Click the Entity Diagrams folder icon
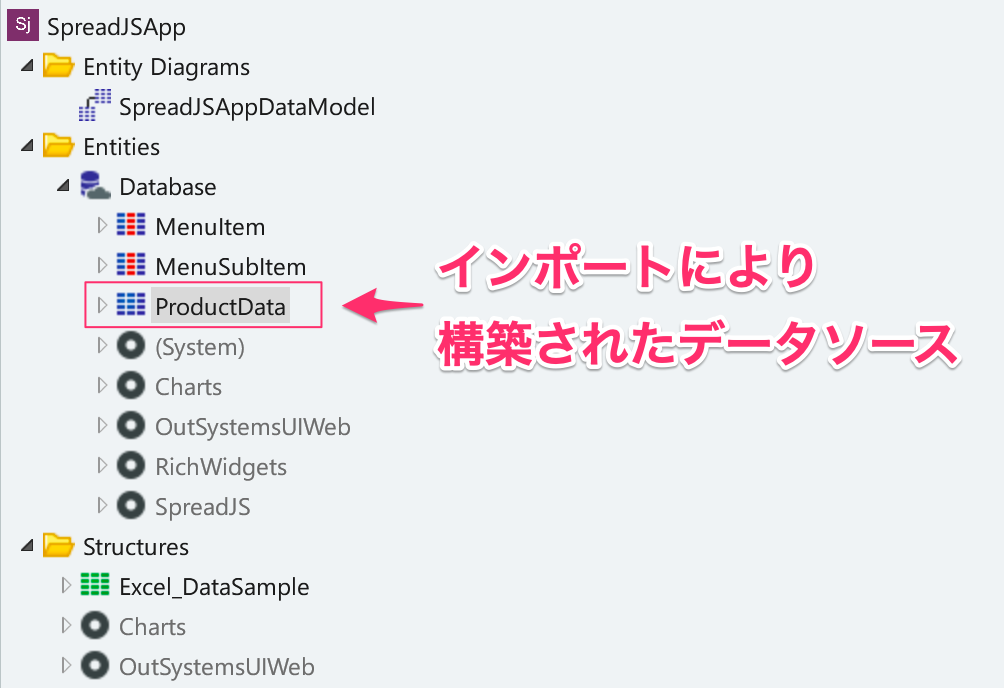Image resolution: width=1004 pixels, height=688 pixels. pyautogui.click(x=59, y=65)
